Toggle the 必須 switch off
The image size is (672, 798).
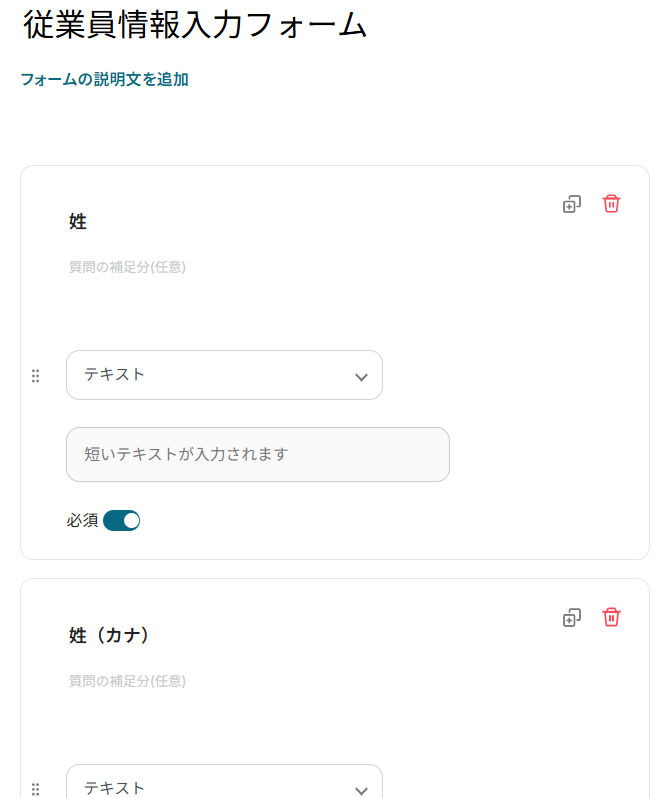[122, 520]
